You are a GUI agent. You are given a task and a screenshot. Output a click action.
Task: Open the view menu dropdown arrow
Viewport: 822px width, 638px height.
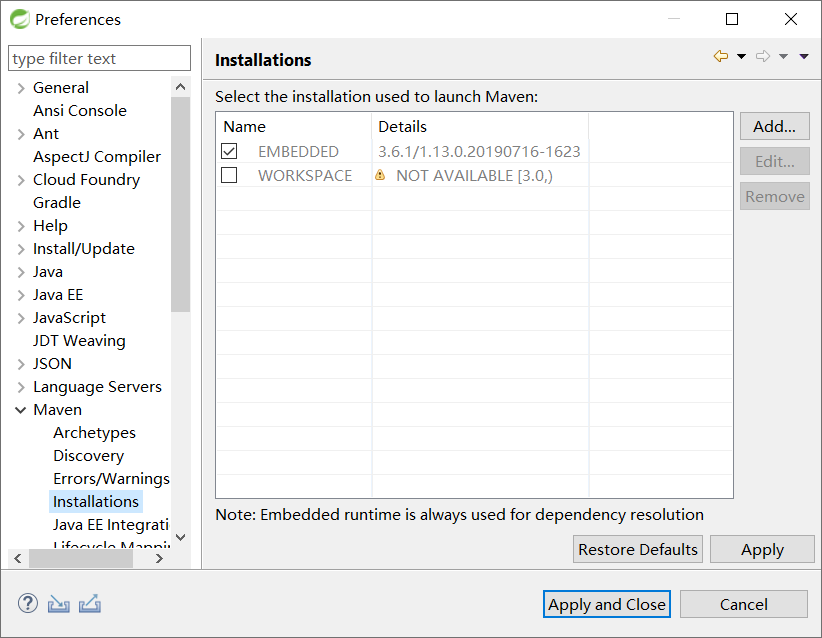[x=804, y=56]
